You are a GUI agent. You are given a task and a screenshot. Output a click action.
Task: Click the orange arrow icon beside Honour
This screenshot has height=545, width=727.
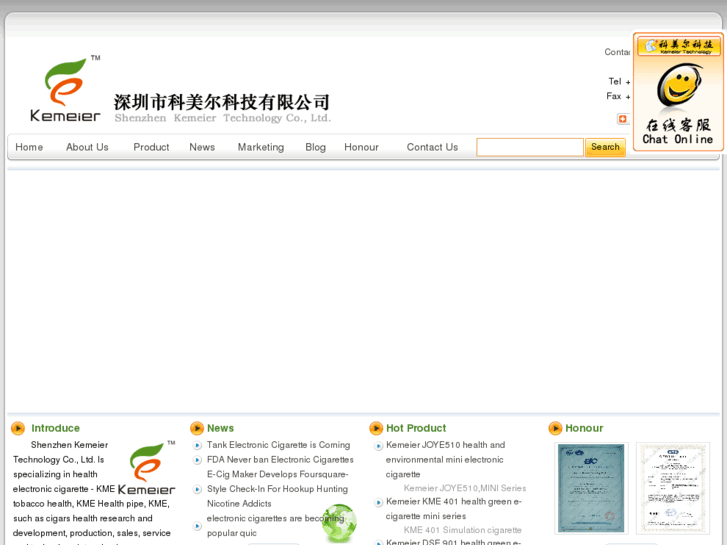coord(555,428)
